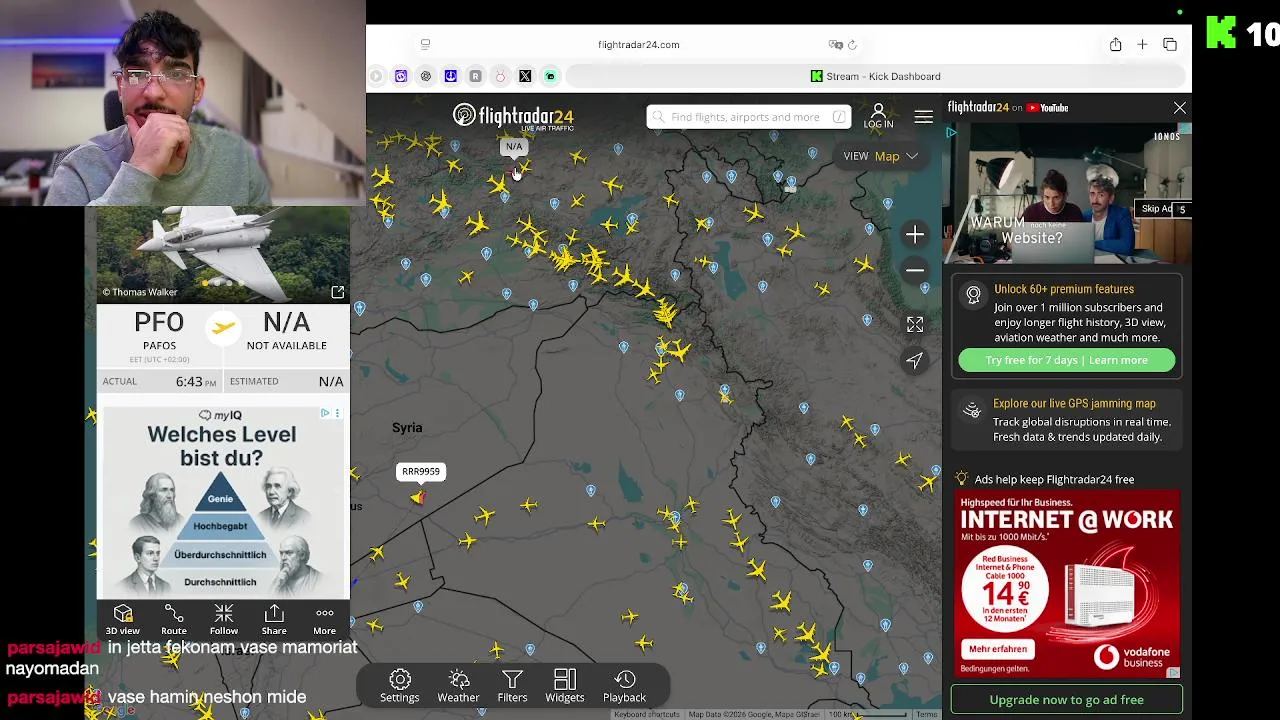
Task: Open Unlock 60+ premium features link
Action: 1064,289
